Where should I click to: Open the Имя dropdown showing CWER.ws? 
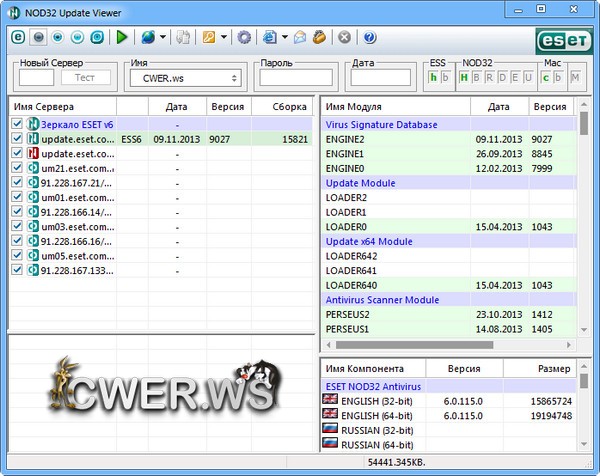point(185,78)
